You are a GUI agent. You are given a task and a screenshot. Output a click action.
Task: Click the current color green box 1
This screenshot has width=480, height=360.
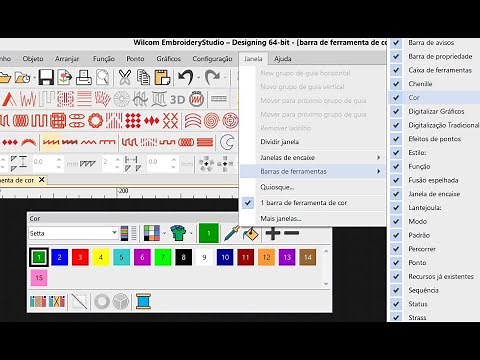pyautogui.click(x=209, y=233)
